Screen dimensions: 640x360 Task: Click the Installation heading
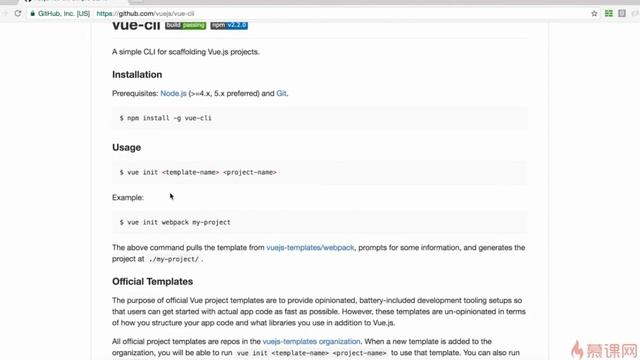(x=137, y=75)
